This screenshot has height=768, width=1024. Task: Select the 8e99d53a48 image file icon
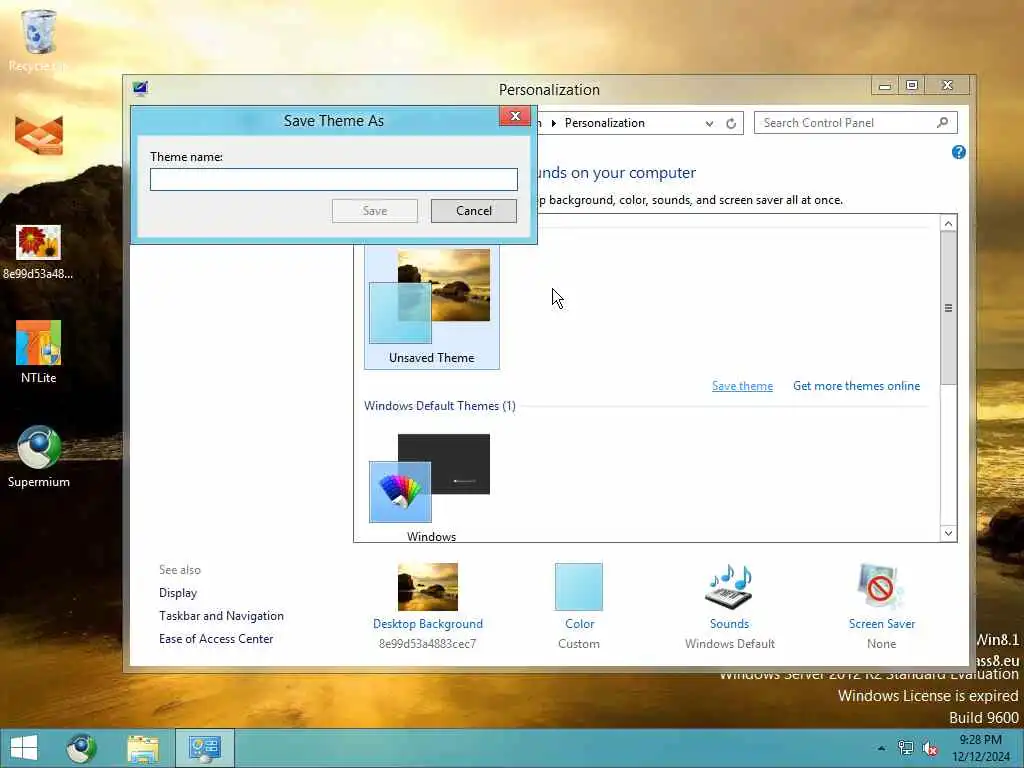[39, 252]
